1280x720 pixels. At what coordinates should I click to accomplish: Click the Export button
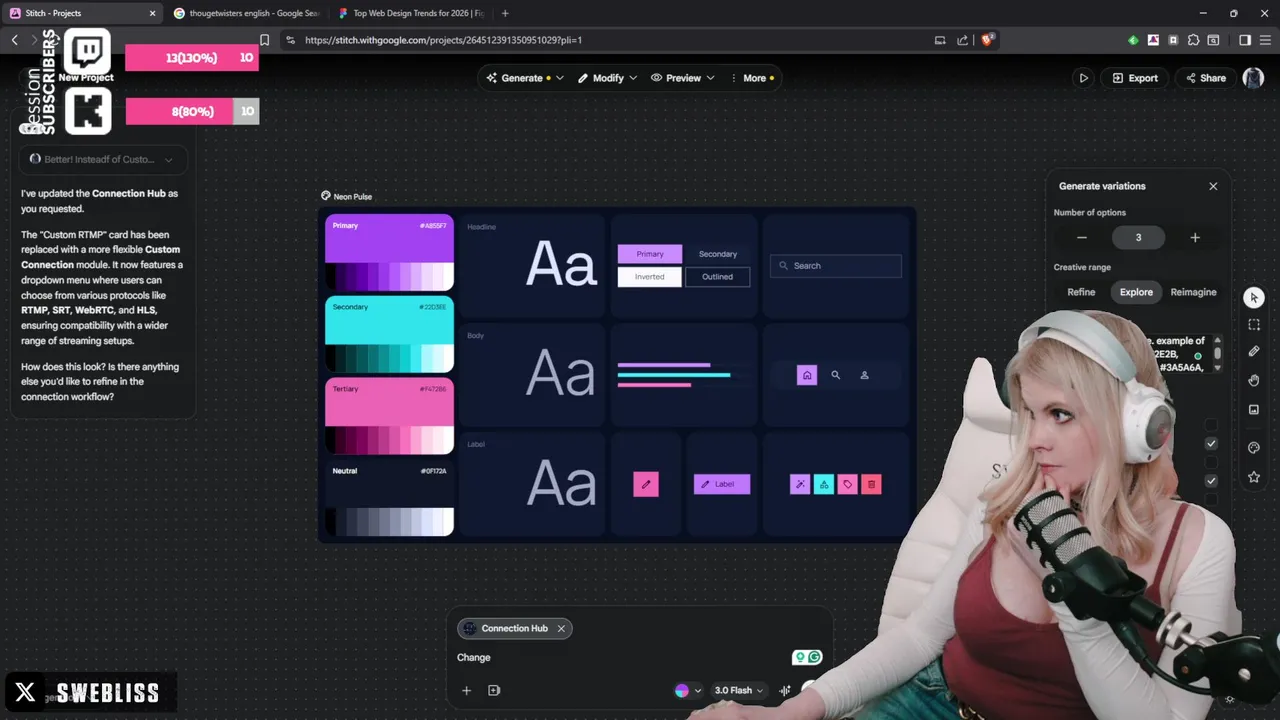[x=1134, y=78]
